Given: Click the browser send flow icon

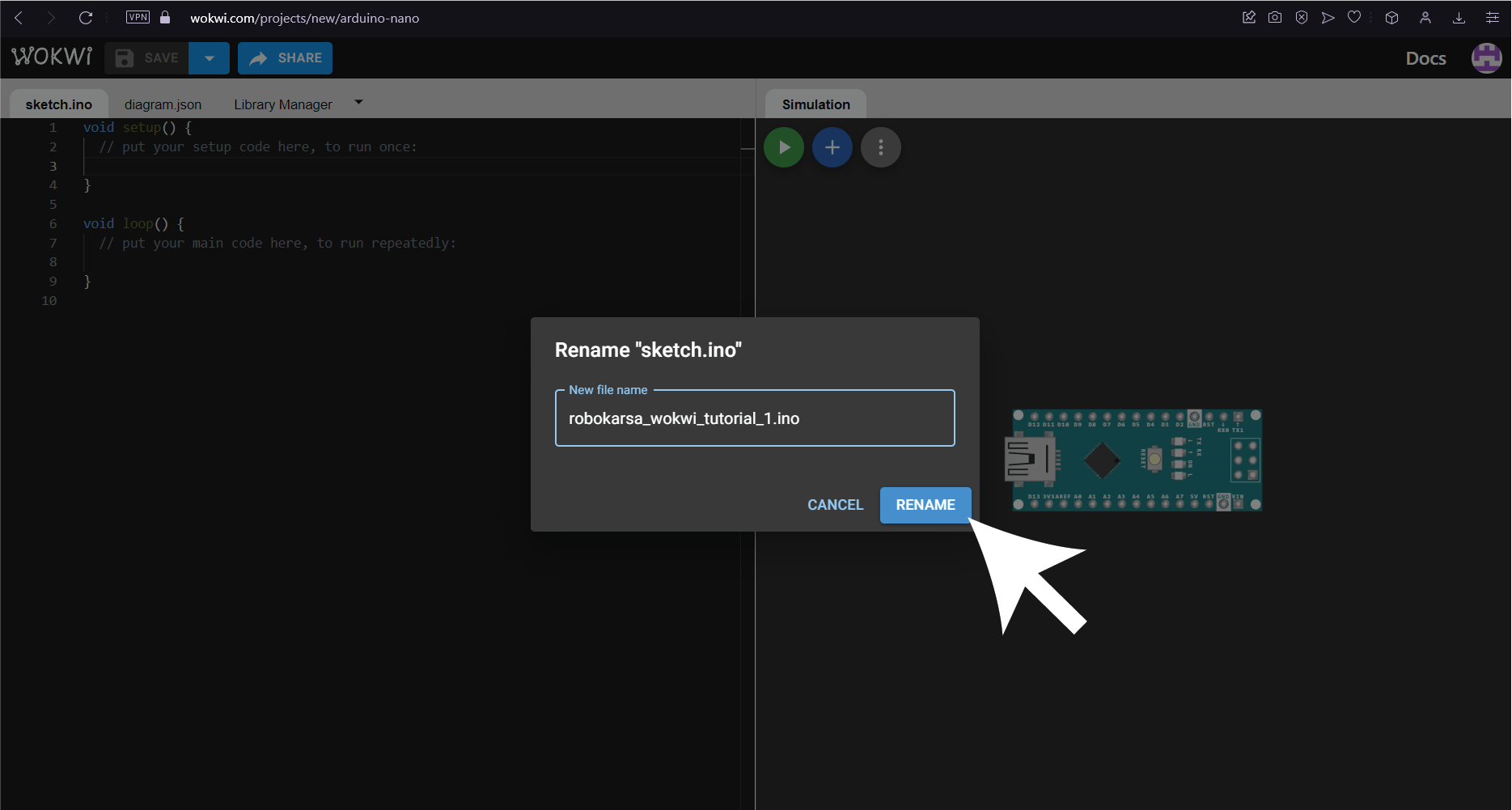Looking at the screenshot, I should click(1328, 17).
